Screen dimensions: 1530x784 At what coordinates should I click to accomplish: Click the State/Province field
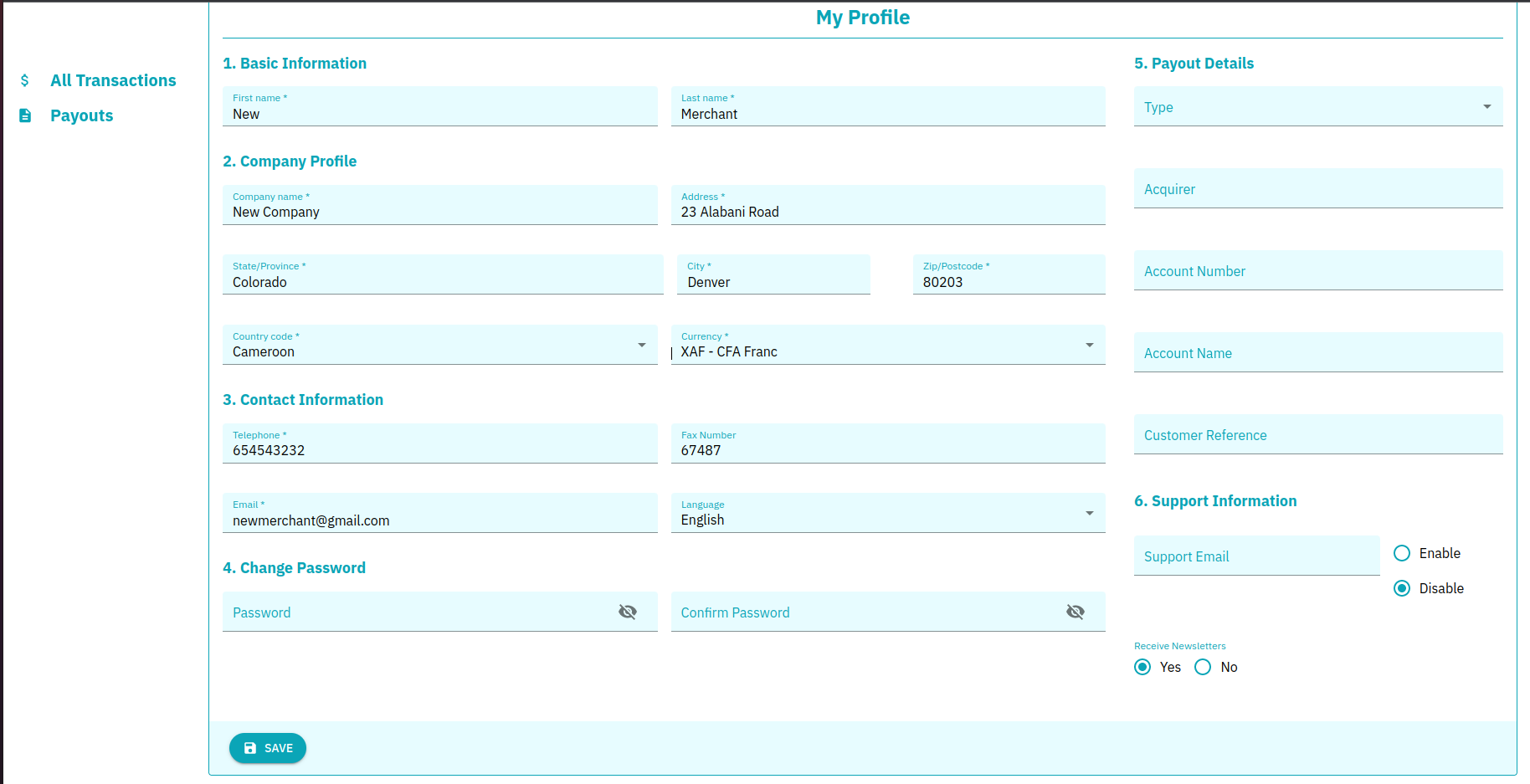click(x=443, y=274)
